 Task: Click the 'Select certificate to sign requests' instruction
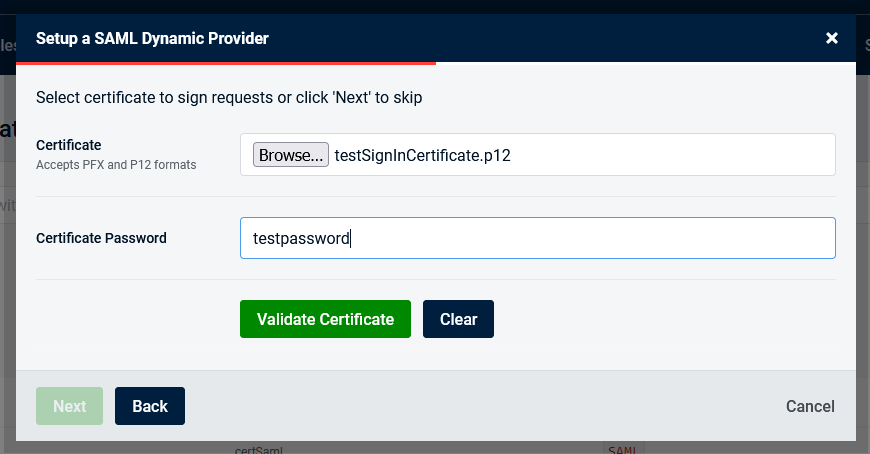click(x=229, y=98)
